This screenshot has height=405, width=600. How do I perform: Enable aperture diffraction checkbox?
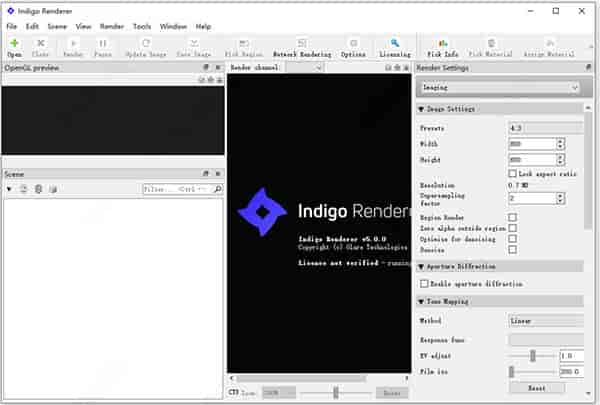[425, 284]
